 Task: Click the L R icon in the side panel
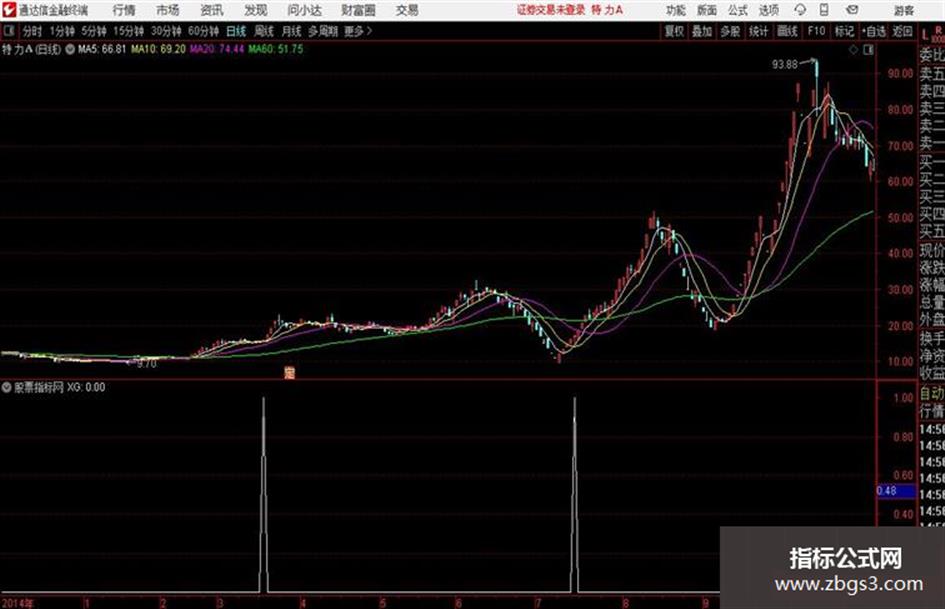(x=932, y=34)
